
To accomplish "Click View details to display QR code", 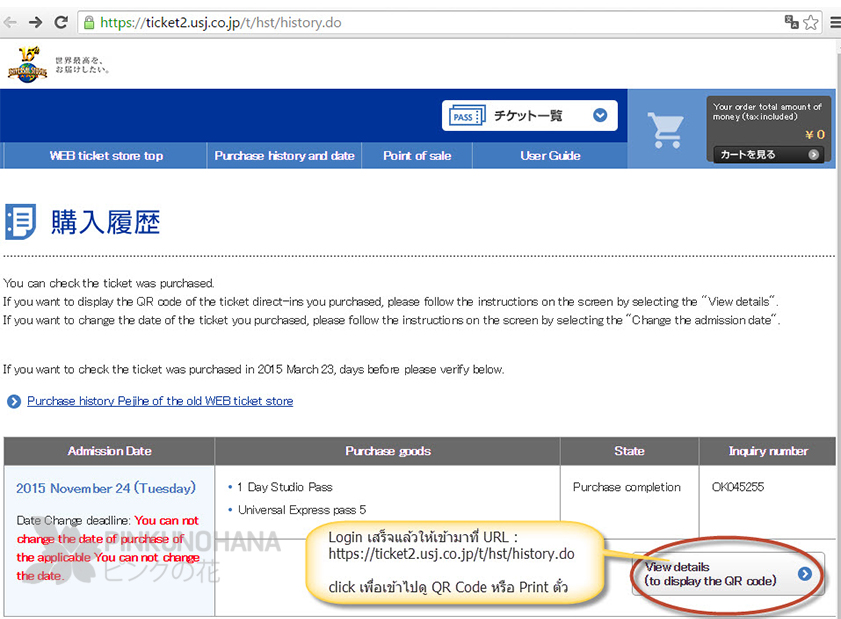I will pos(728,573).
